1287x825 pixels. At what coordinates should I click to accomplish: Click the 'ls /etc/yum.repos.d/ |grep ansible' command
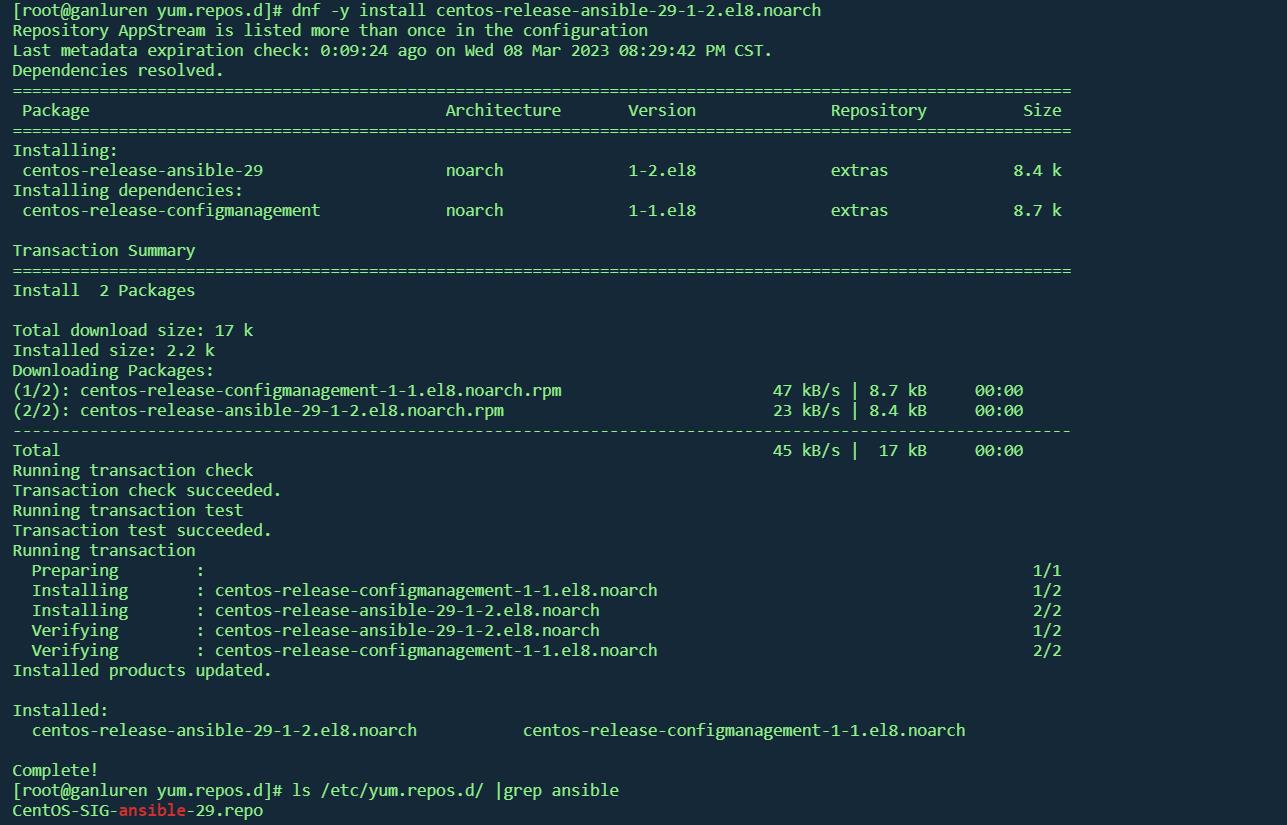tap(455, 790)
